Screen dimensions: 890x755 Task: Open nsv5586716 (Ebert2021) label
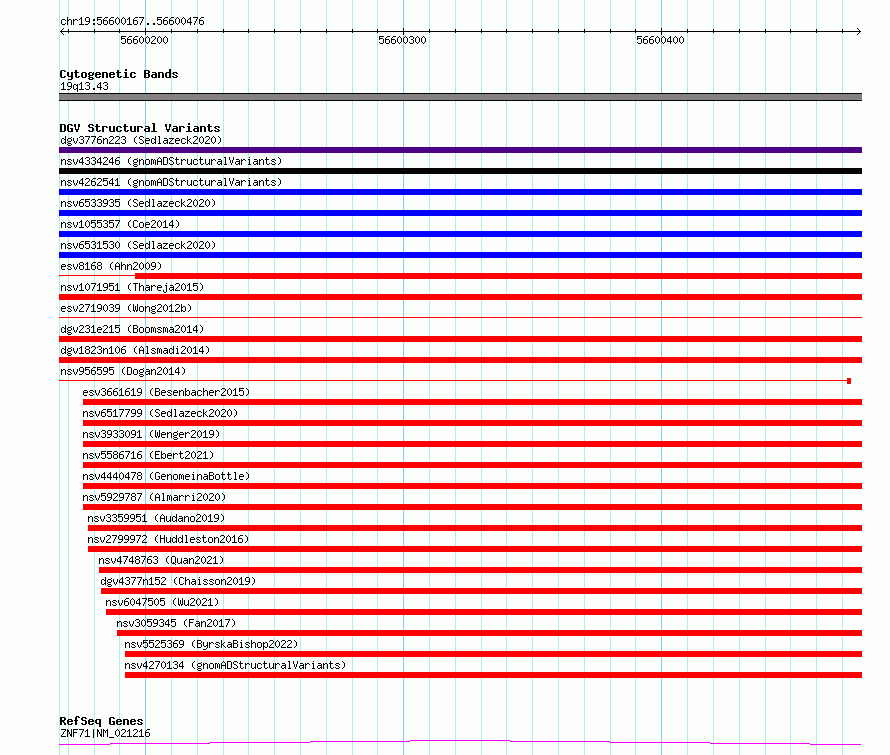coord(148,455)
